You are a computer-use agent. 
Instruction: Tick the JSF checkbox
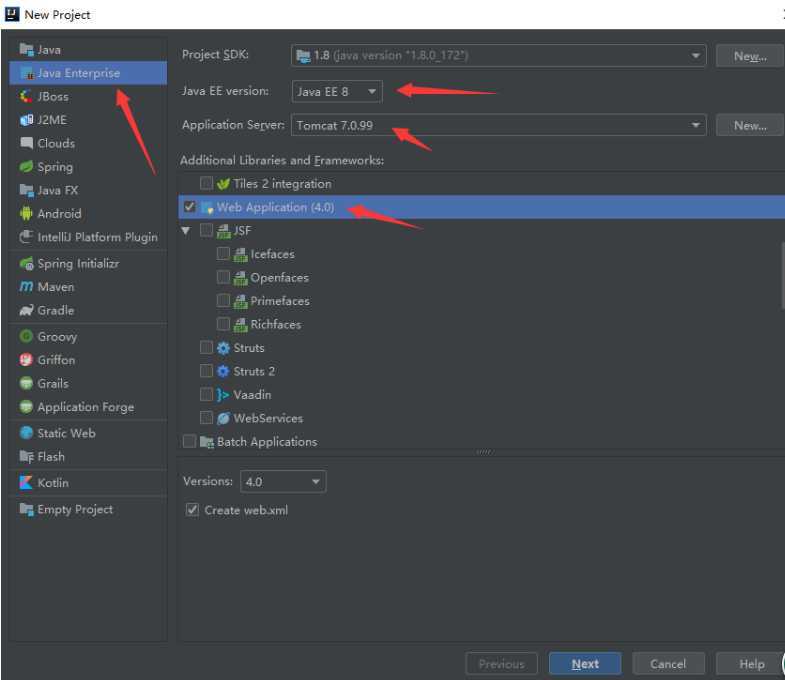click(206, 230)
